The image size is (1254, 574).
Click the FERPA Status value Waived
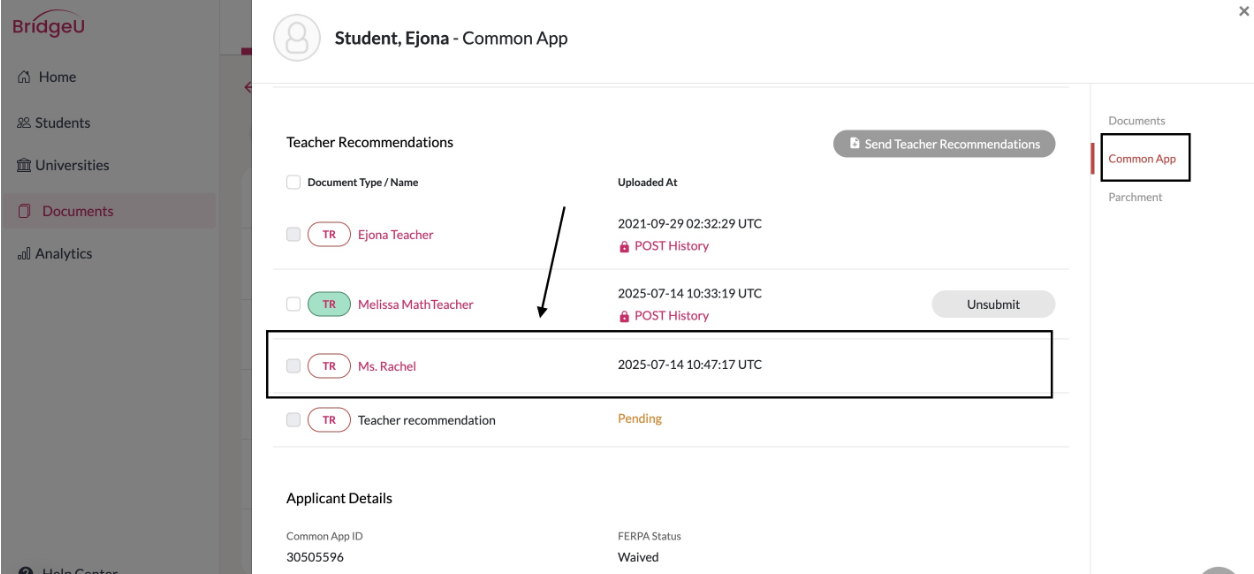tap(638, 557)
